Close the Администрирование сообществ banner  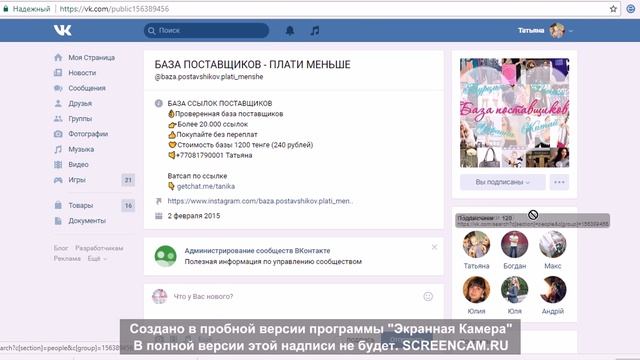click(x=434, y=247)
